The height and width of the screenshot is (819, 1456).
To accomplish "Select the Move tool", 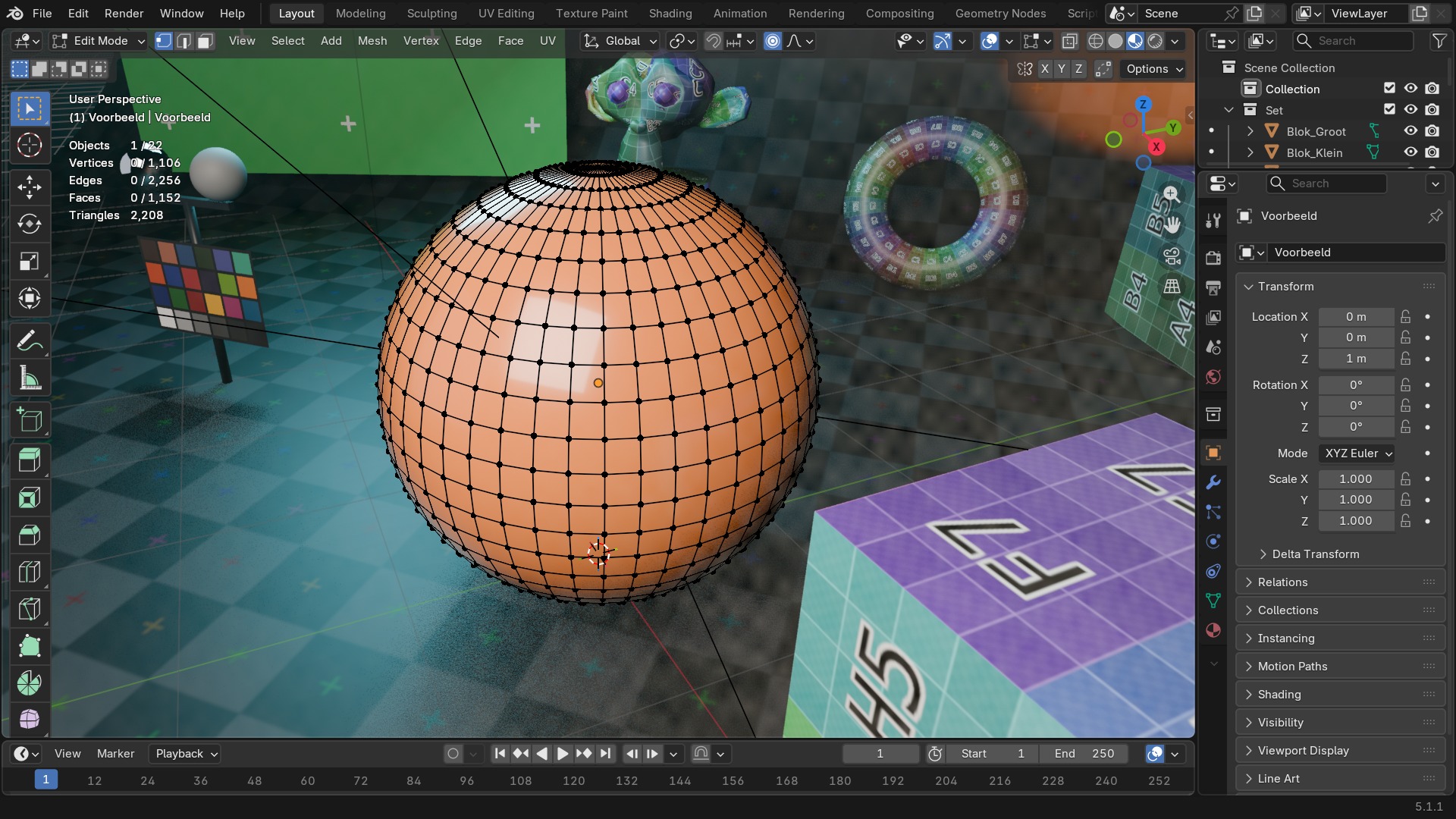I will [30, 187].
